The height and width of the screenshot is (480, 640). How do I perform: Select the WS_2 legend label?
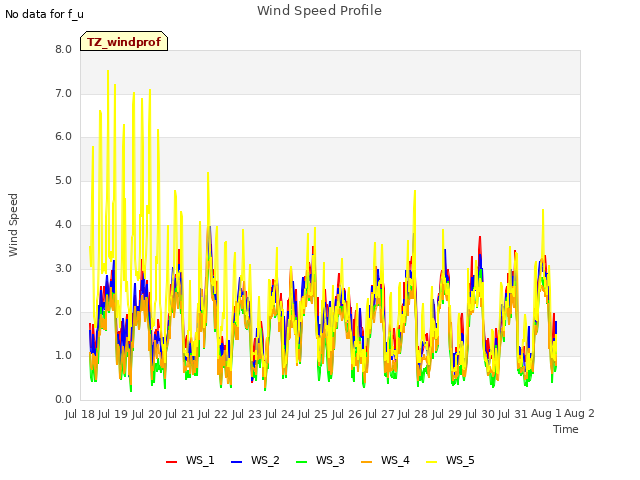pyautogui.click(x=265, y=460)
